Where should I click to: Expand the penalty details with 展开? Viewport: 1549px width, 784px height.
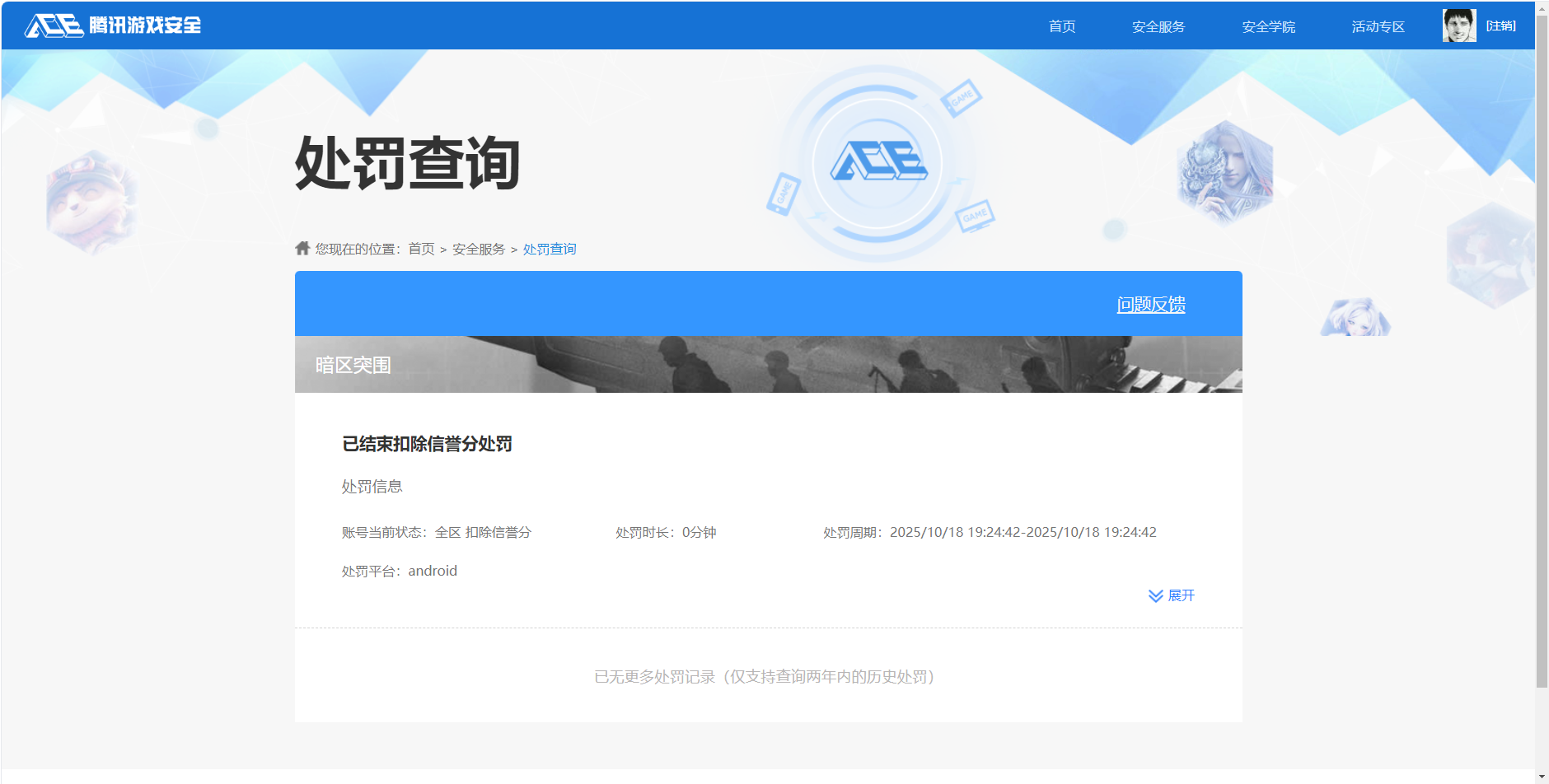pos(1180,595)
